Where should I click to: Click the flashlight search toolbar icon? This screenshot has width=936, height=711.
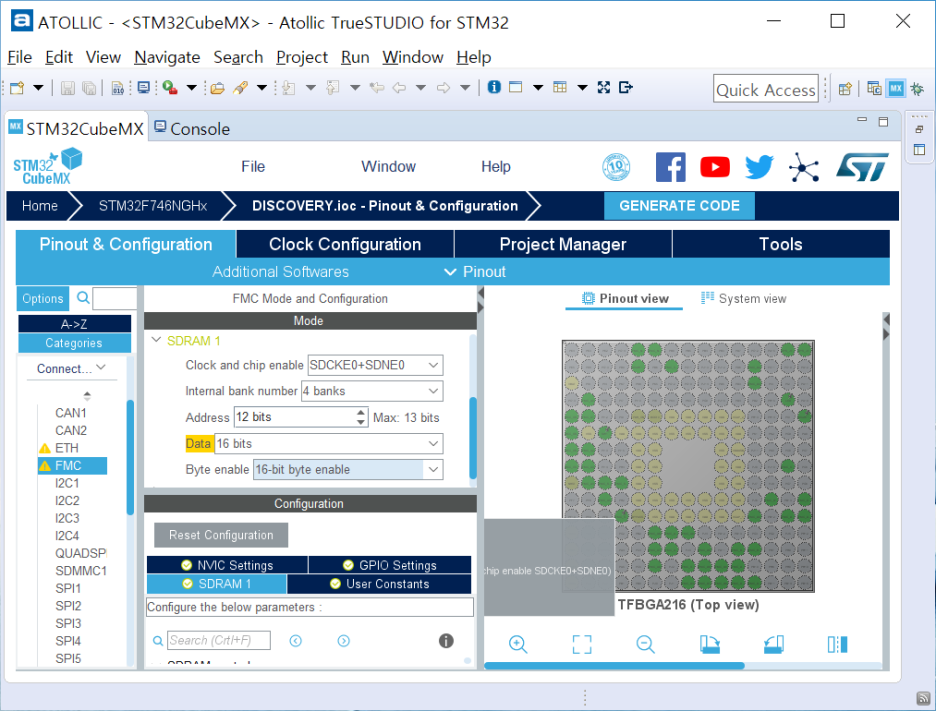tap(240, 88)
